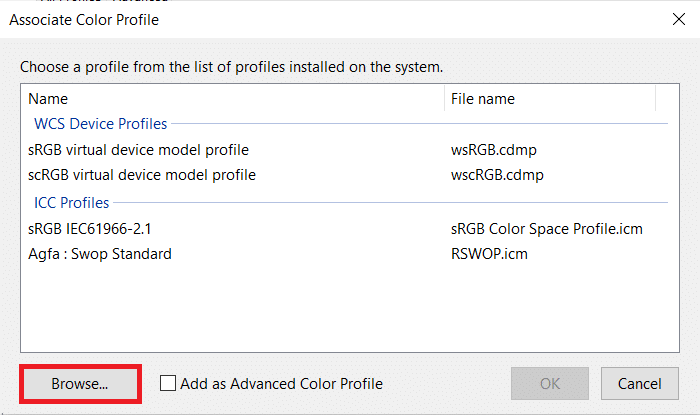The image size is (700, 415).
Task: Collapse the ICC Profiles group header
Action: pyautogui.click(x=70, y=203)
